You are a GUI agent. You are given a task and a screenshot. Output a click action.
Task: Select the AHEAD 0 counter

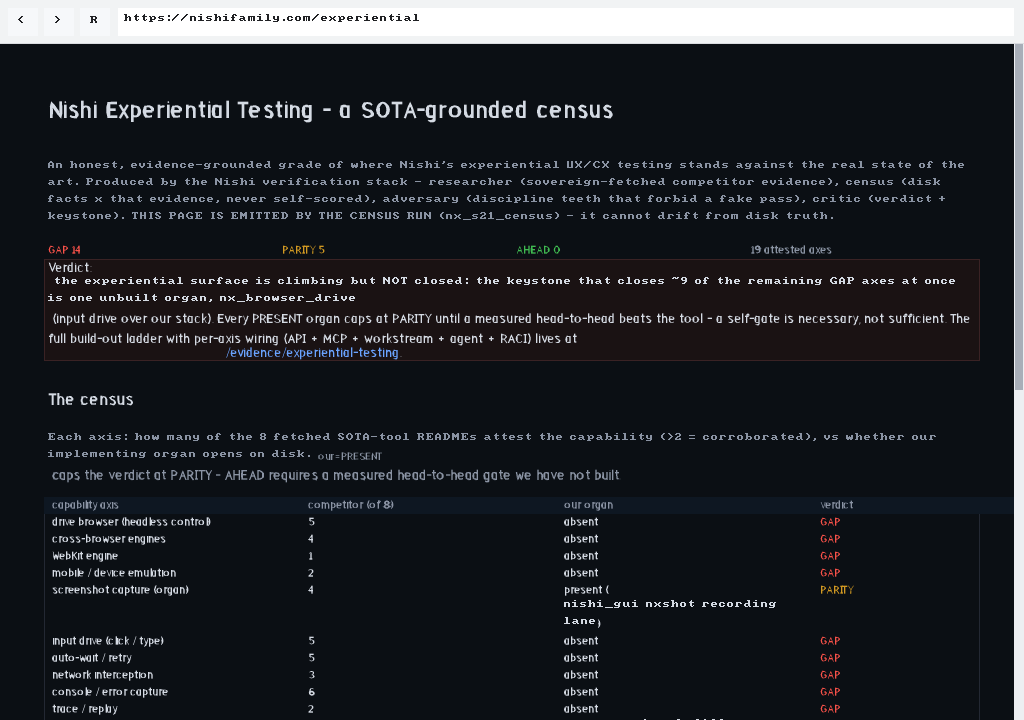(538, 250)
